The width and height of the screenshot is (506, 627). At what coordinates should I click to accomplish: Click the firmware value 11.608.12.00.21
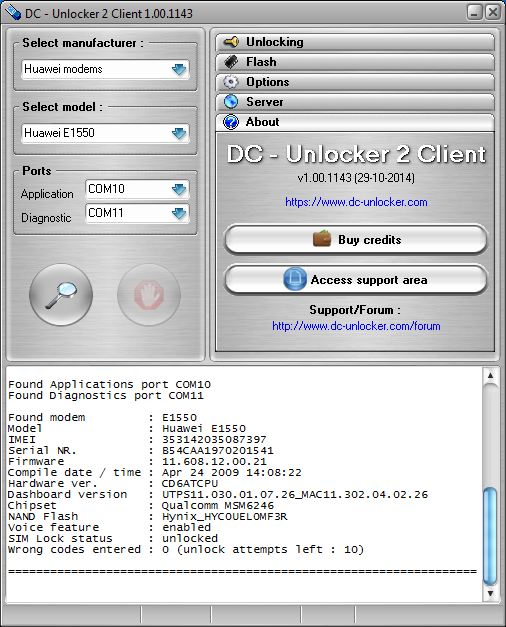(214, 461)
